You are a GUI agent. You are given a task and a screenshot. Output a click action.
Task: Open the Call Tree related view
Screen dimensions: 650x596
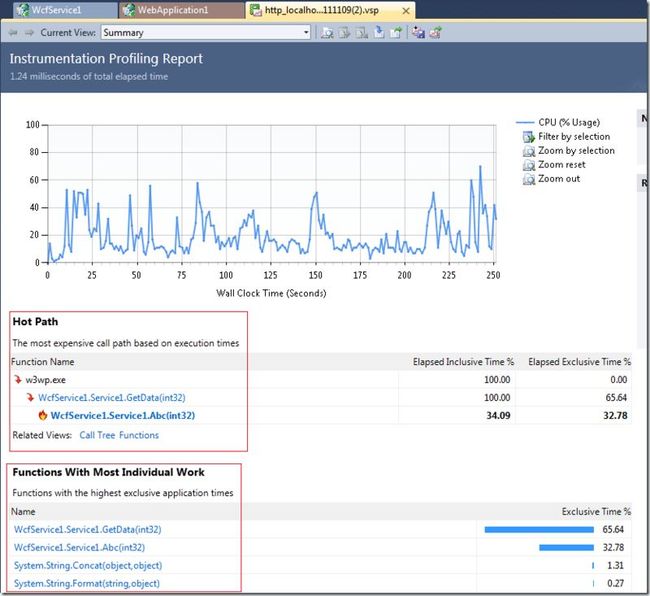coord(97,435)
